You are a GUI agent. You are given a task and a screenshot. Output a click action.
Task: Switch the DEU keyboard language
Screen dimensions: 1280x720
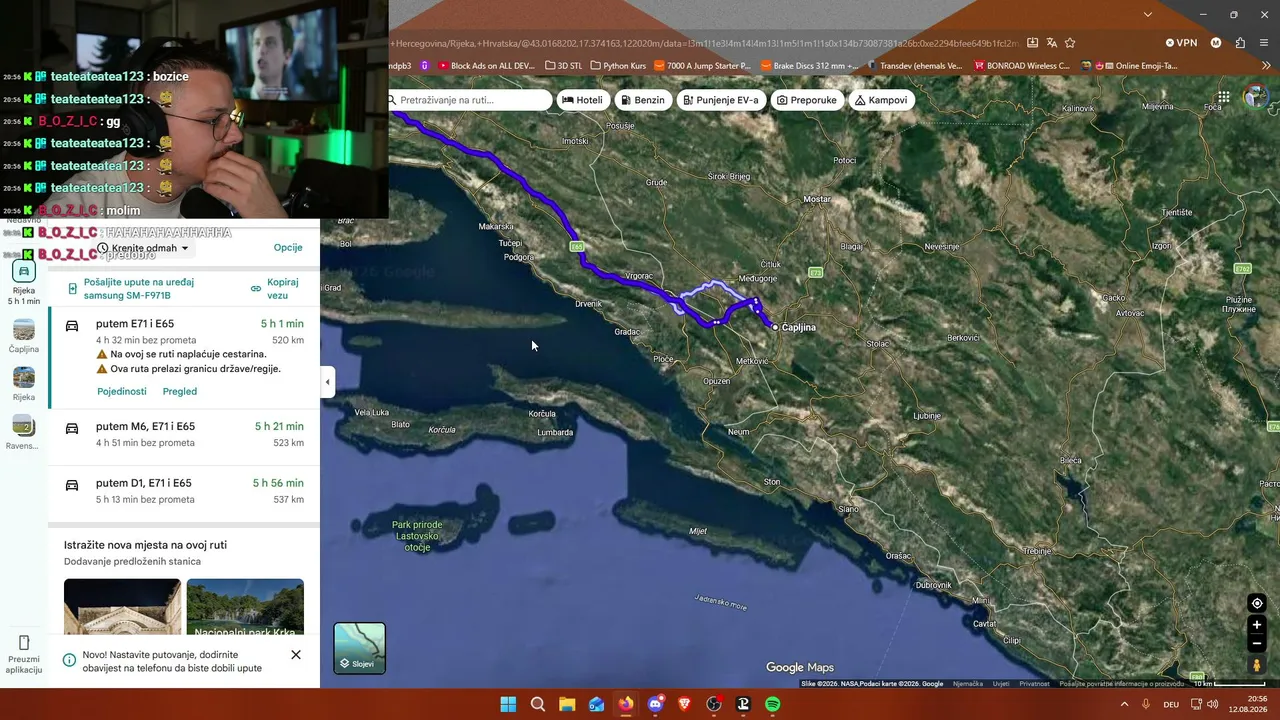(1171, 704)
